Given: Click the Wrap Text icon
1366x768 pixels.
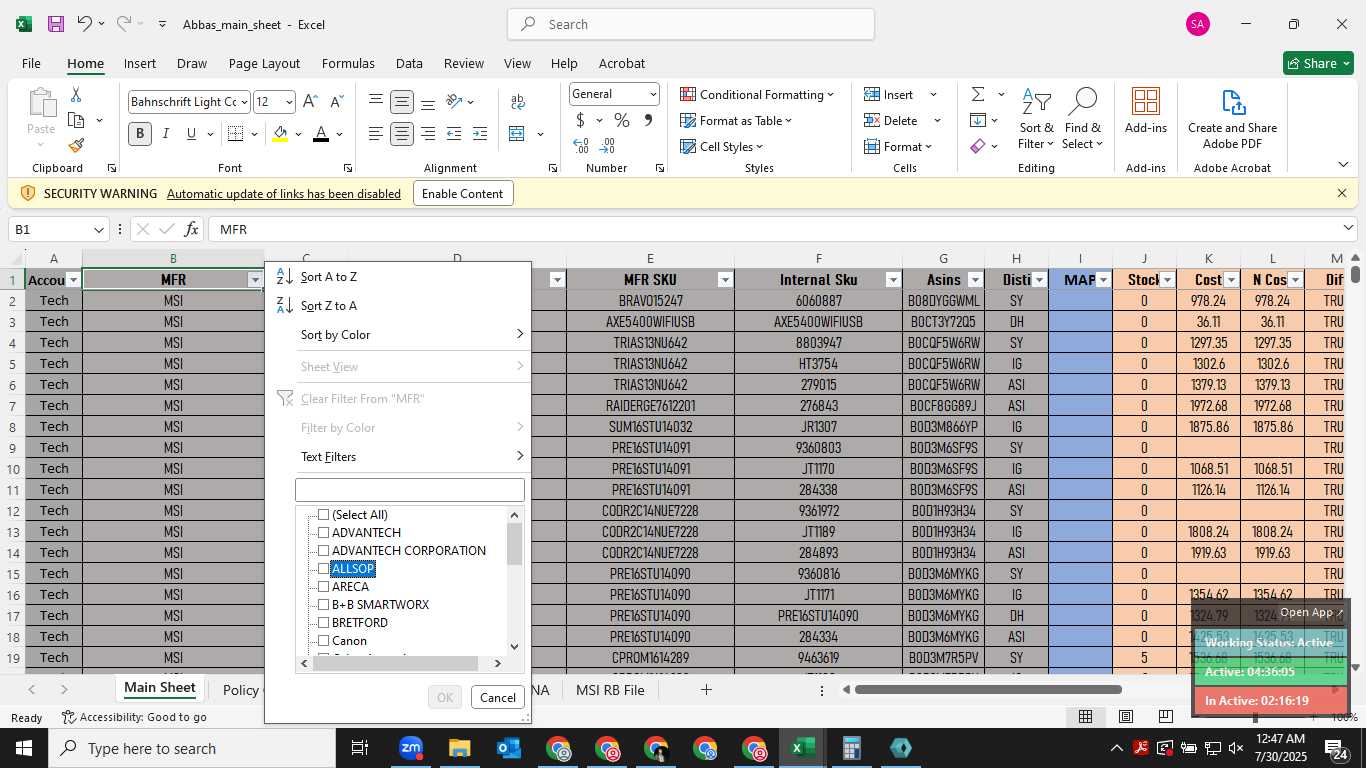Looking at the screenshot, I should [518, 102].
